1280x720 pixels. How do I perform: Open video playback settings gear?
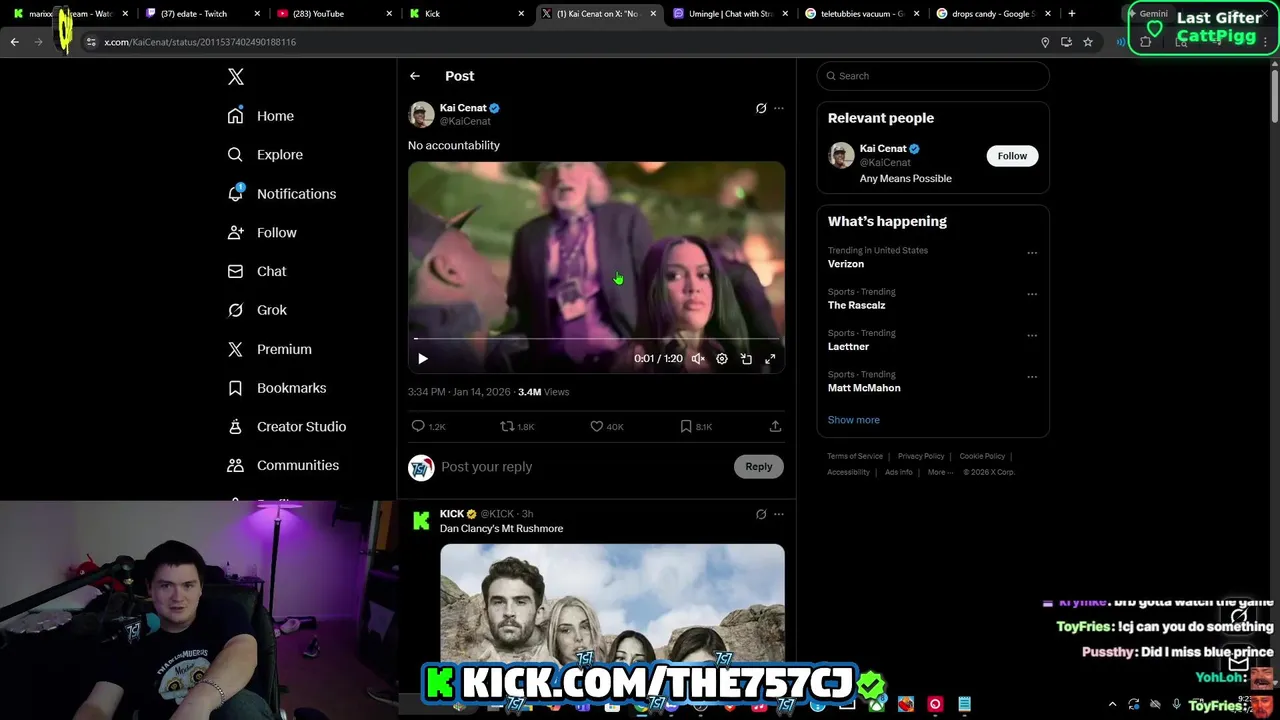722,359
